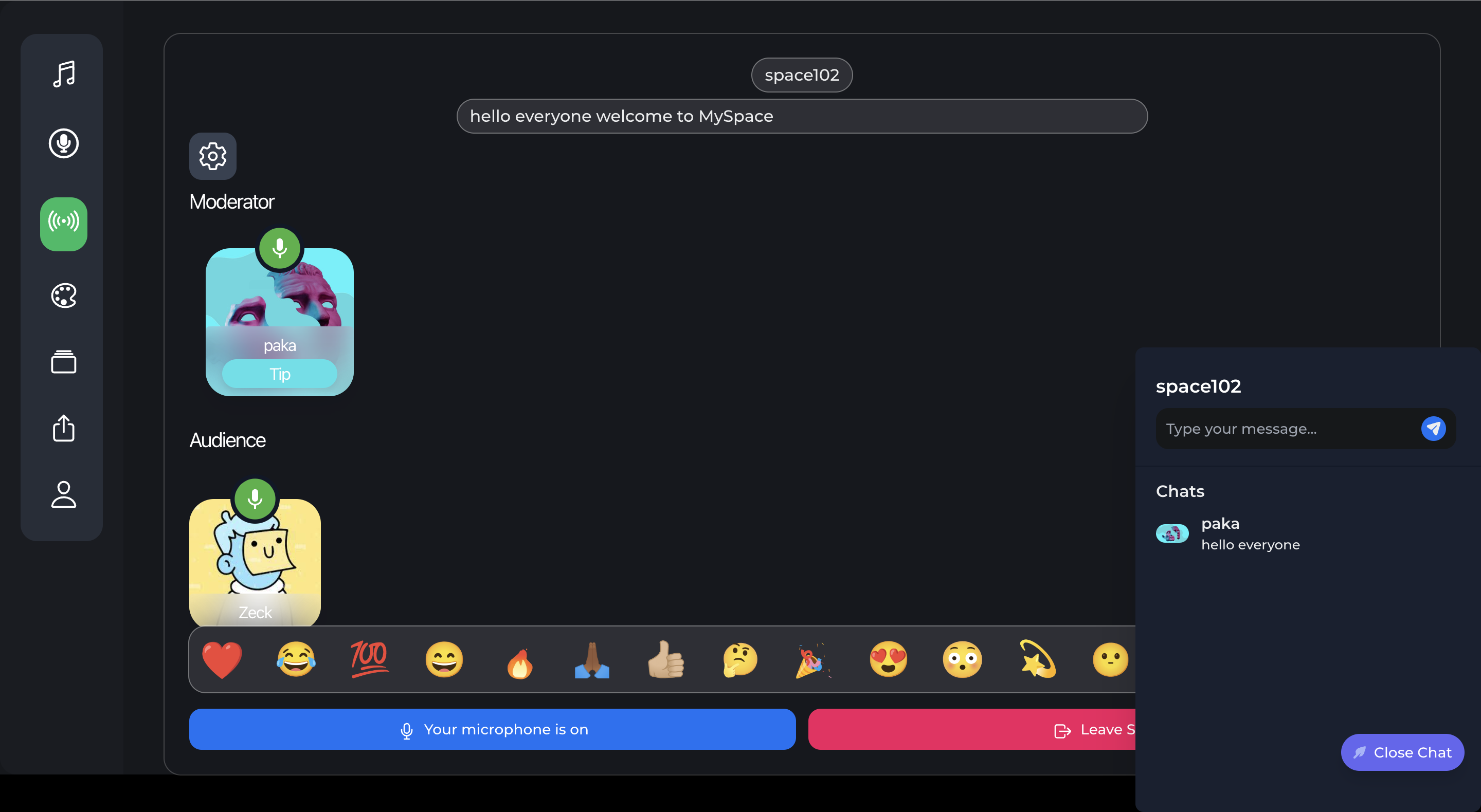This screenshot has height=812, width=1481.
Task: Send the red heart reaction
Action: (x=222, y=659)
